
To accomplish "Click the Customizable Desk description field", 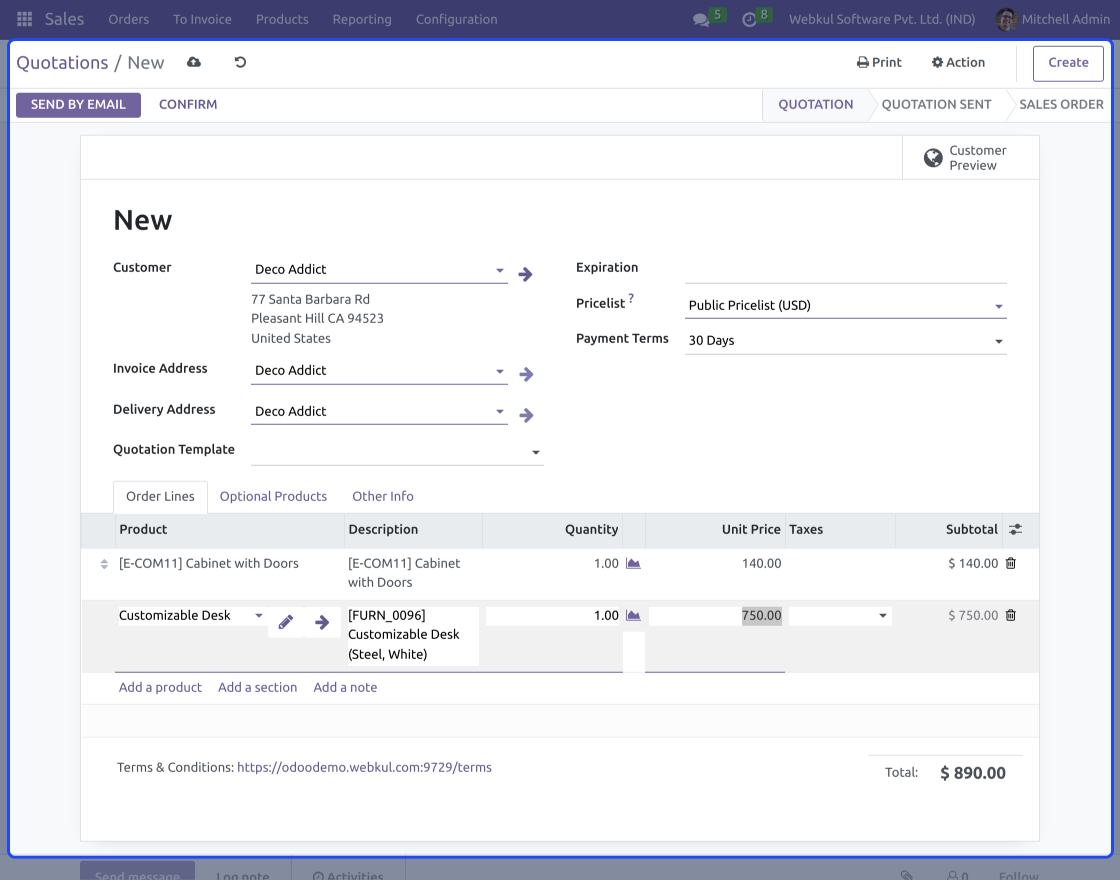I will pos(413,635).
